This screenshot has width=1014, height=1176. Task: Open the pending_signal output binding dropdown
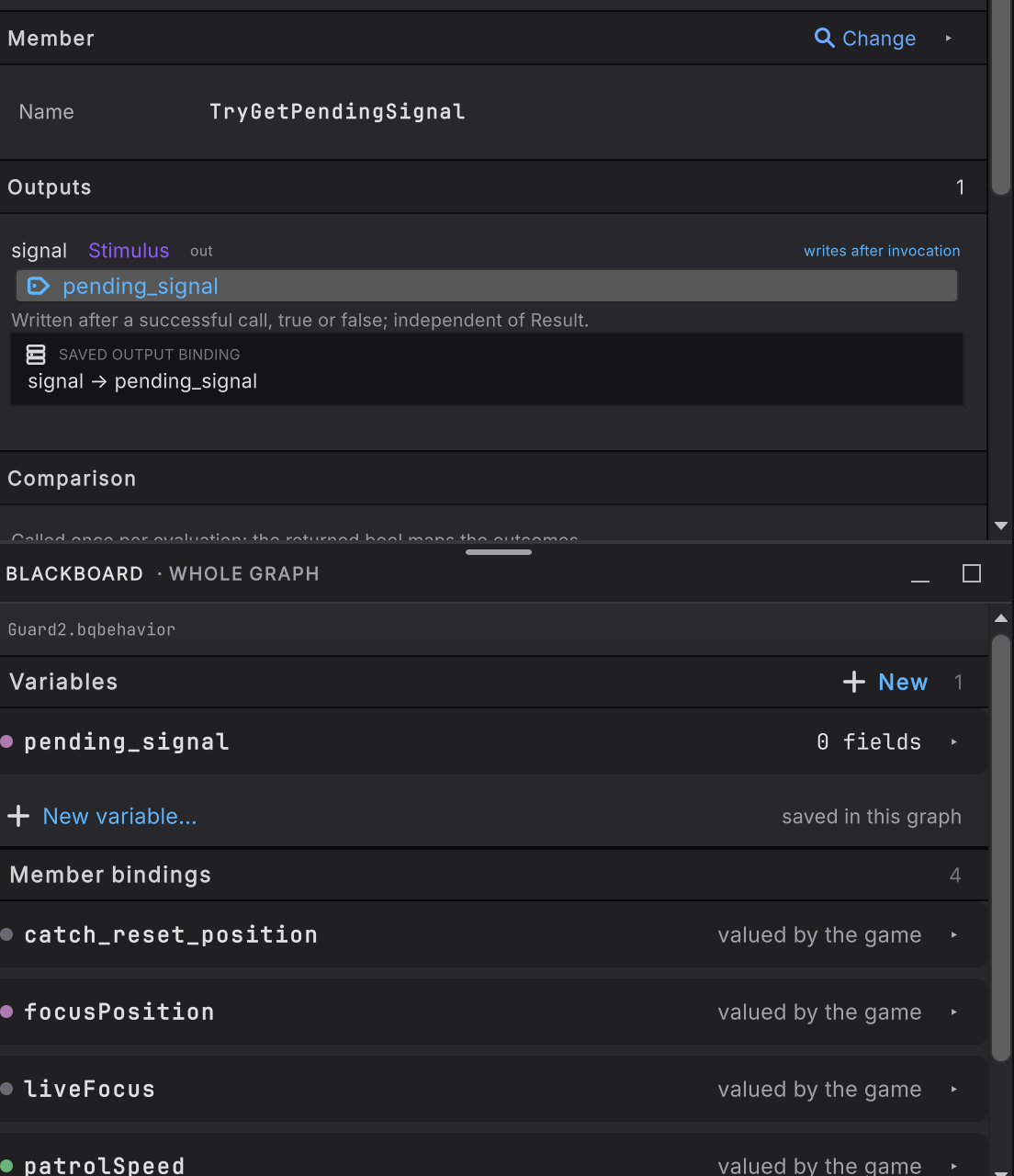[487, 286]
